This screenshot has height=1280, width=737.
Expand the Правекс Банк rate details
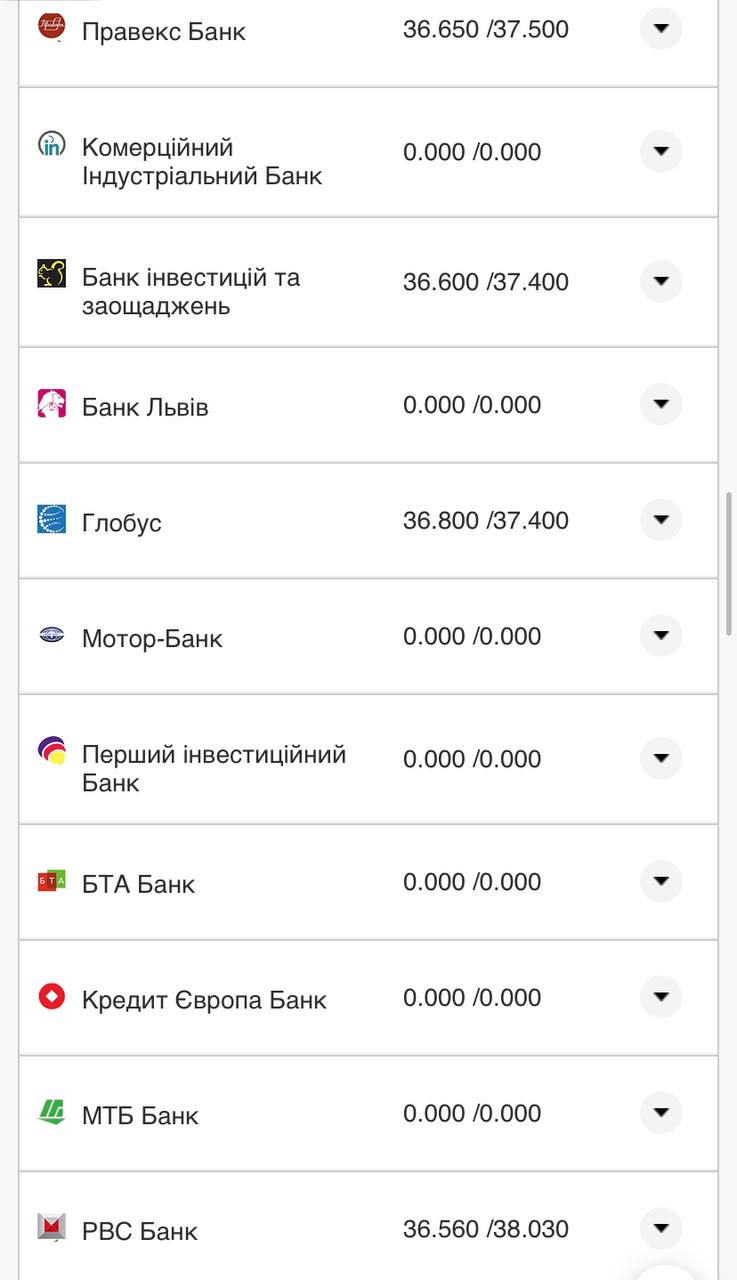[x=660, y=29]
